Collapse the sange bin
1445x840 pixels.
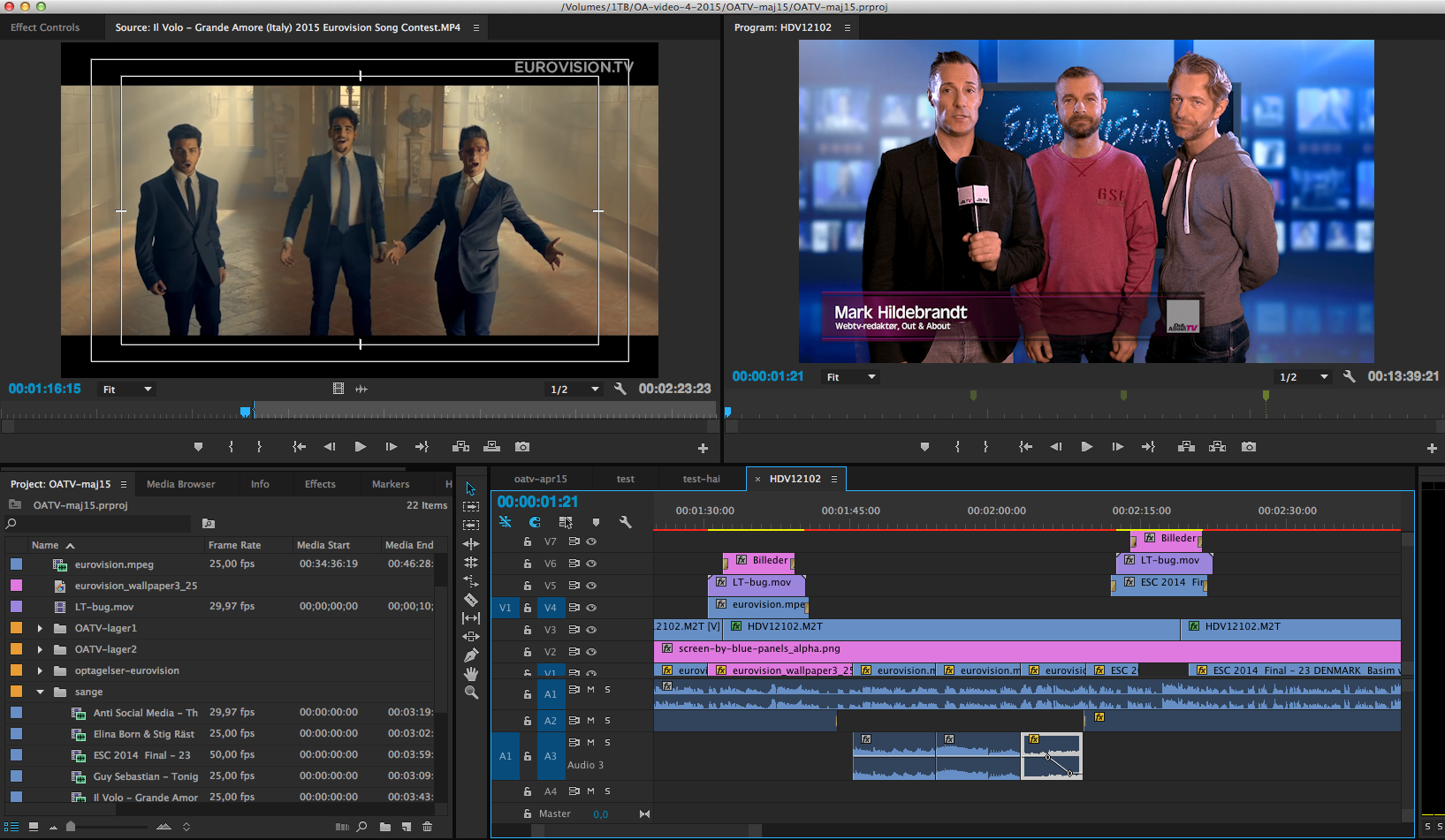tap(40, 692)
